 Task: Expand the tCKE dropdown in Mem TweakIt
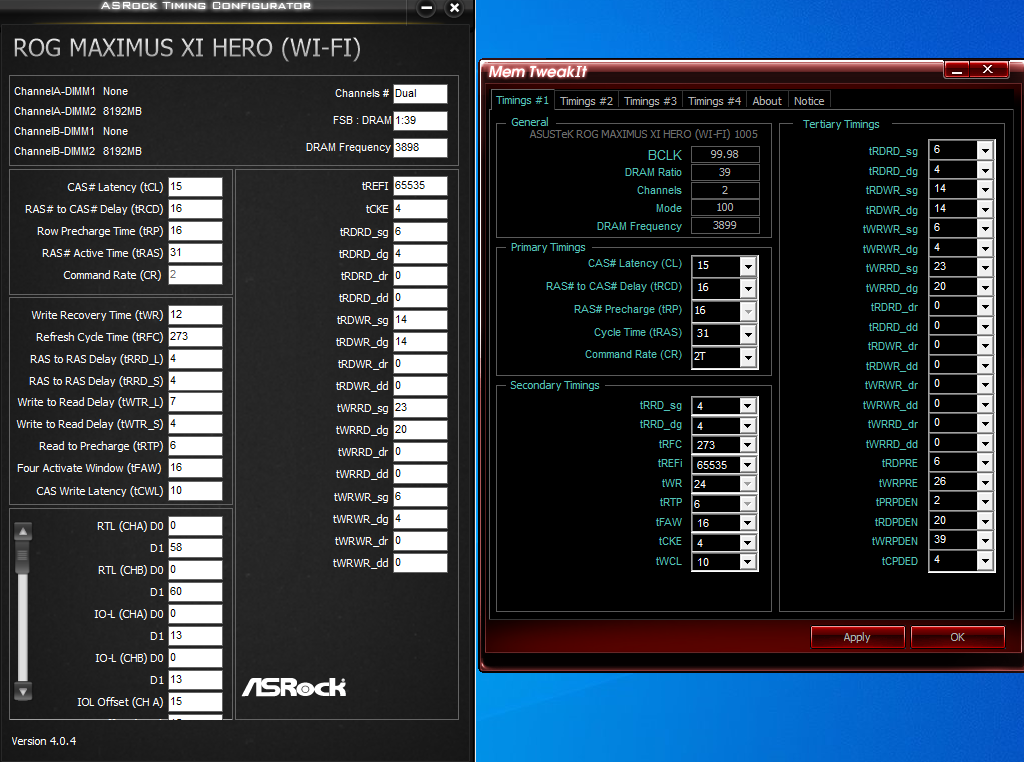(748, 543)
